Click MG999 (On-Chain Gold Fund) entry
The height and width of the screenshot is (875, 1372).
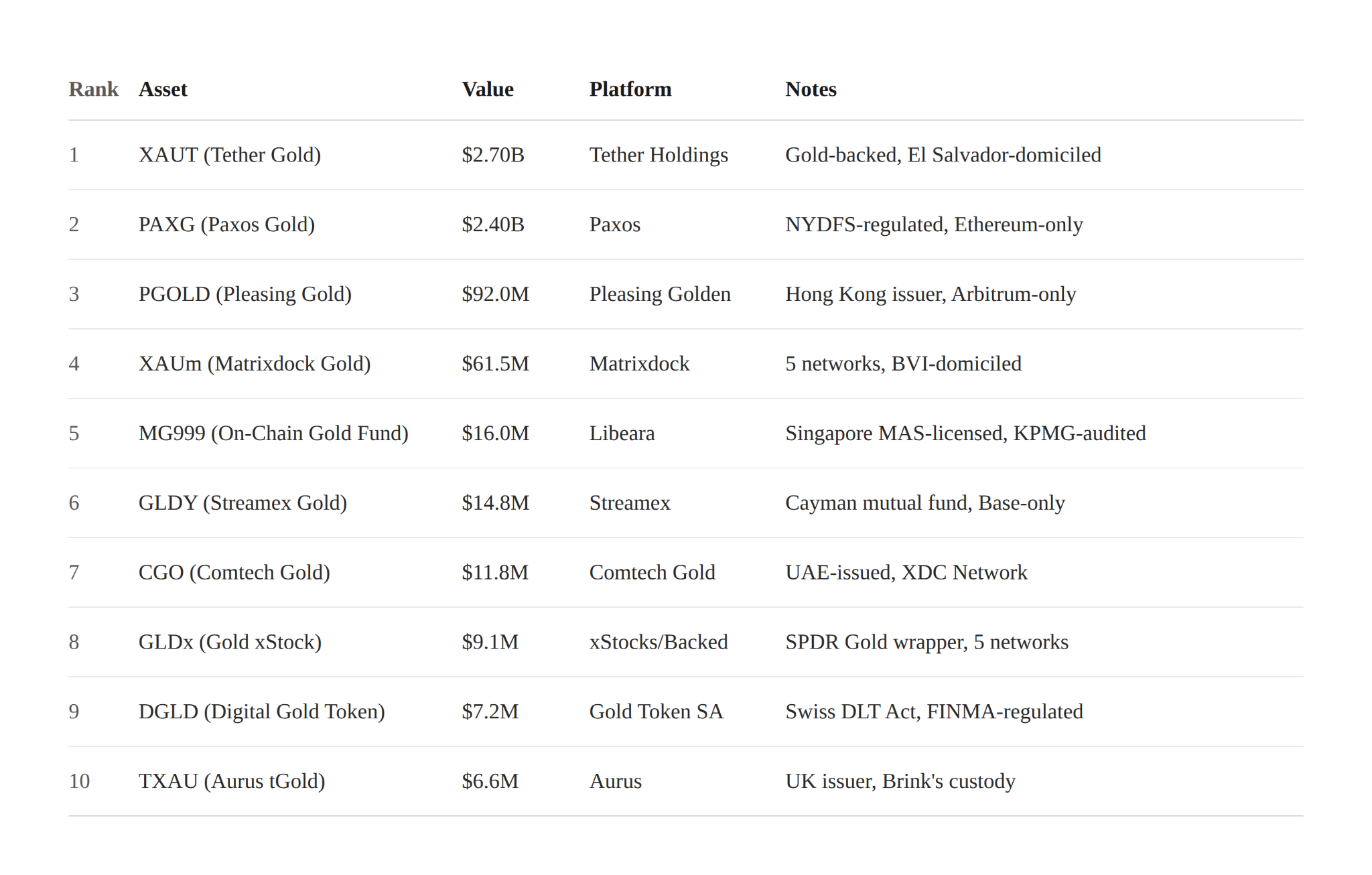click(x=273, y=433)
